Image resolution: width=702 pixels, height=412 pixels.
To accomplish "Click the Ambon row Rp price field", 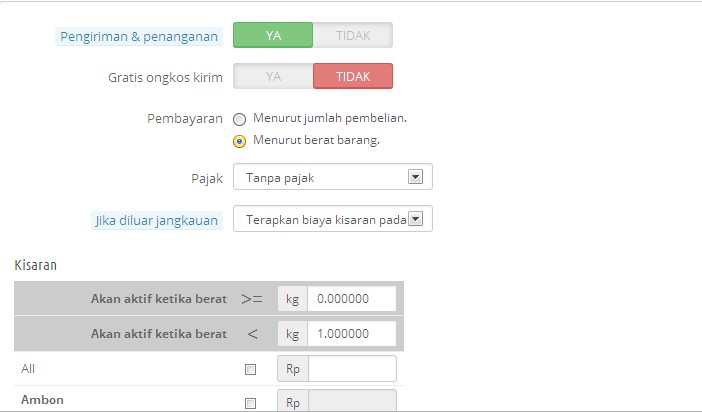I will [x=352, y=400].
